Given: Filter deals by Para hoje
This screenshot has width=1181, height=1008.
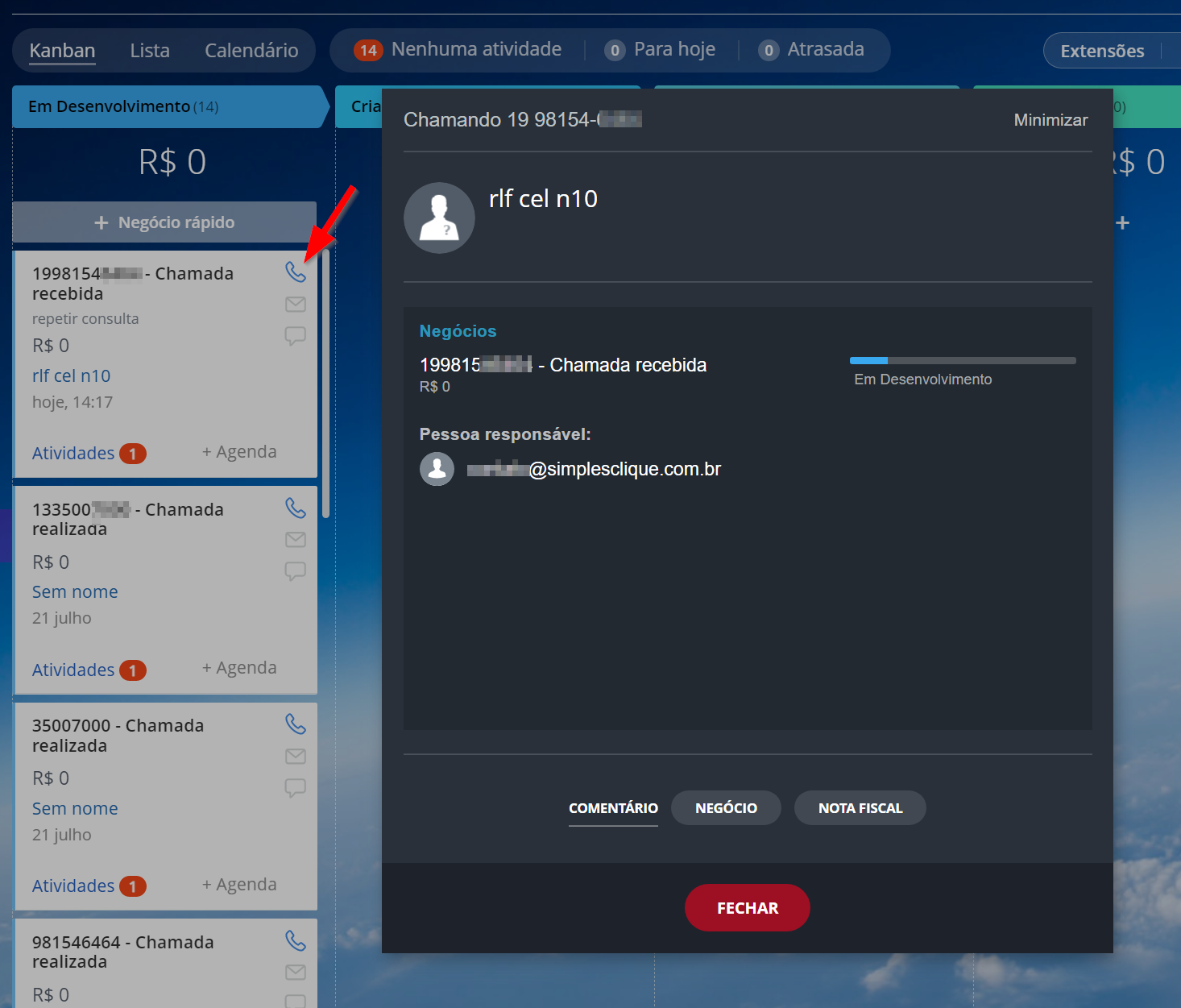Looking at the screenshot, I should (x=660, y=50).
